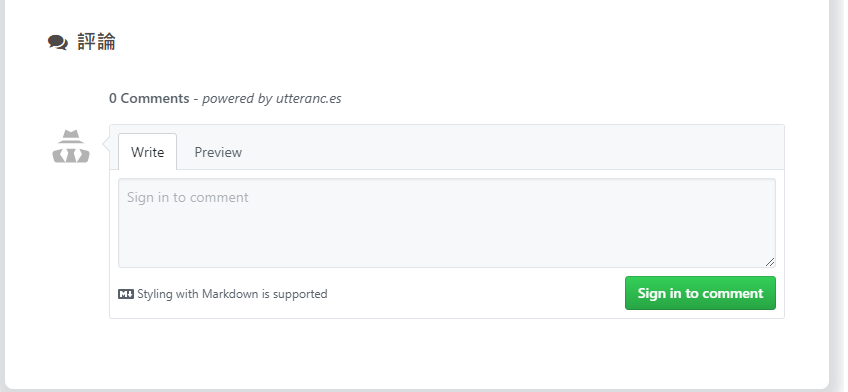Click the textarea resize grip icon
This screenshot has height=392, width=848.
point(770,262)
